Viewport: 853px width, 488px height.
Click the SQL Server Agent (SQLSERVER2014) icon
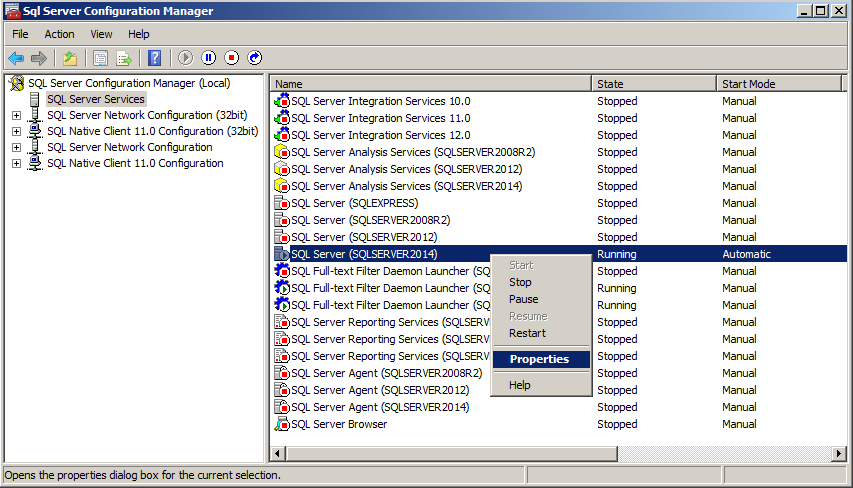pos(282,406)
